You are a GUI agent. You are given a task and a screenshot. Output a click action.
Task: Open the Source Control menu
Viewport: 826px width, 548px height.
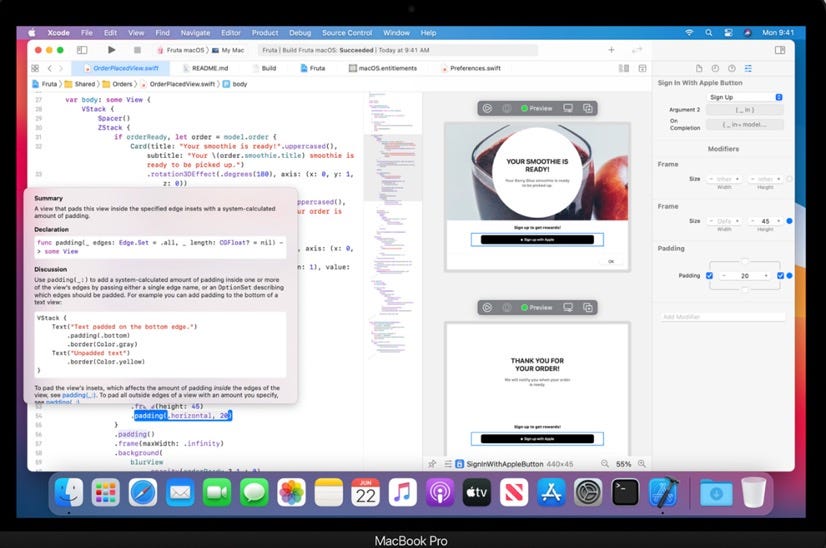[347, 33]
